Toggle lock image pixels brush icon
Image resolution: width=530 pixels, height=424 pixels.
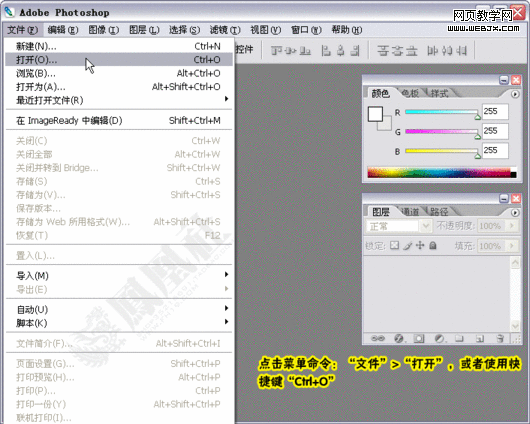pyautogui.click(x=408, y=245)
